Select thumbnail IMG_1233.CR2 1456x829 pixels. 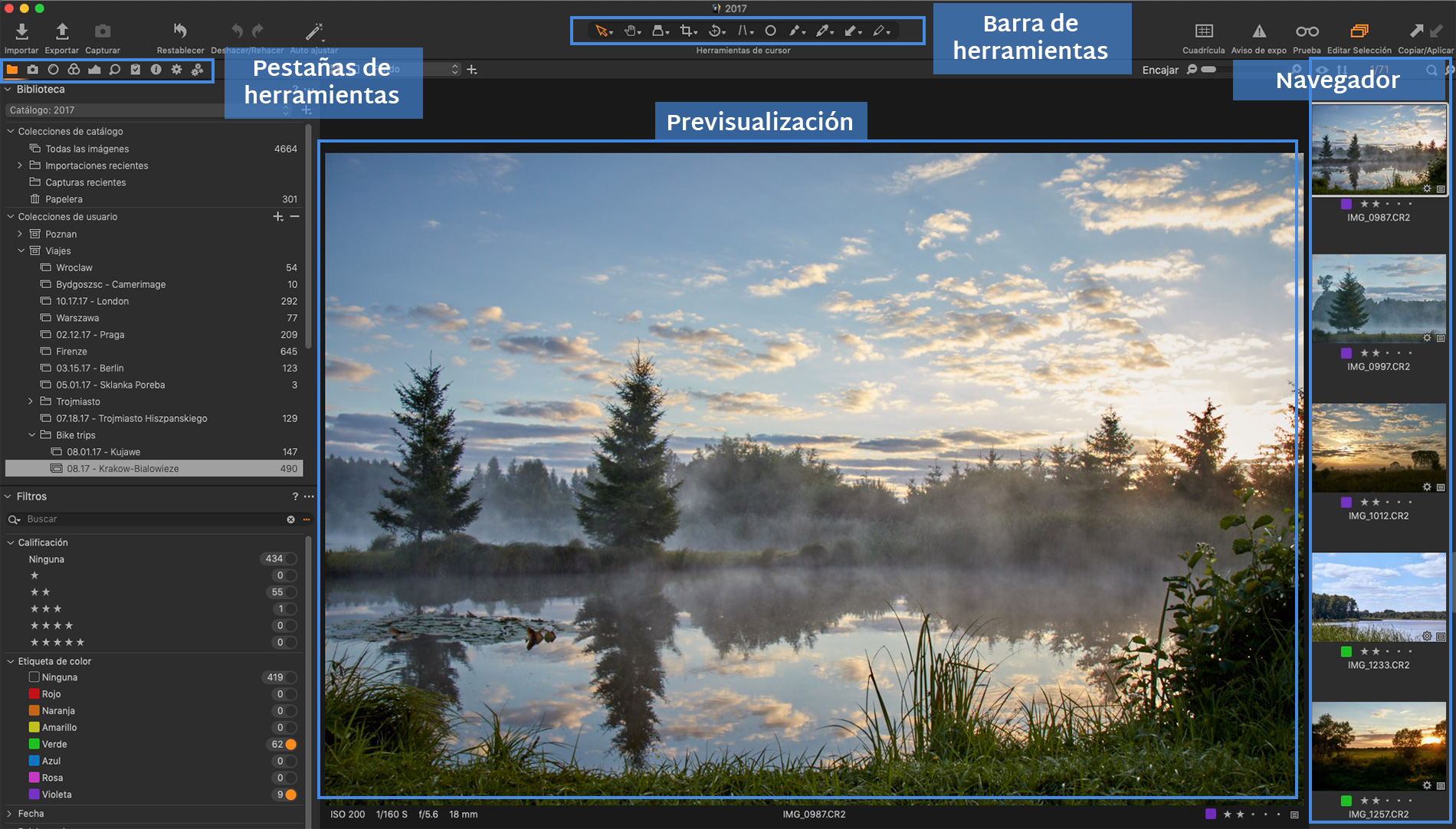click(1379, 598)
